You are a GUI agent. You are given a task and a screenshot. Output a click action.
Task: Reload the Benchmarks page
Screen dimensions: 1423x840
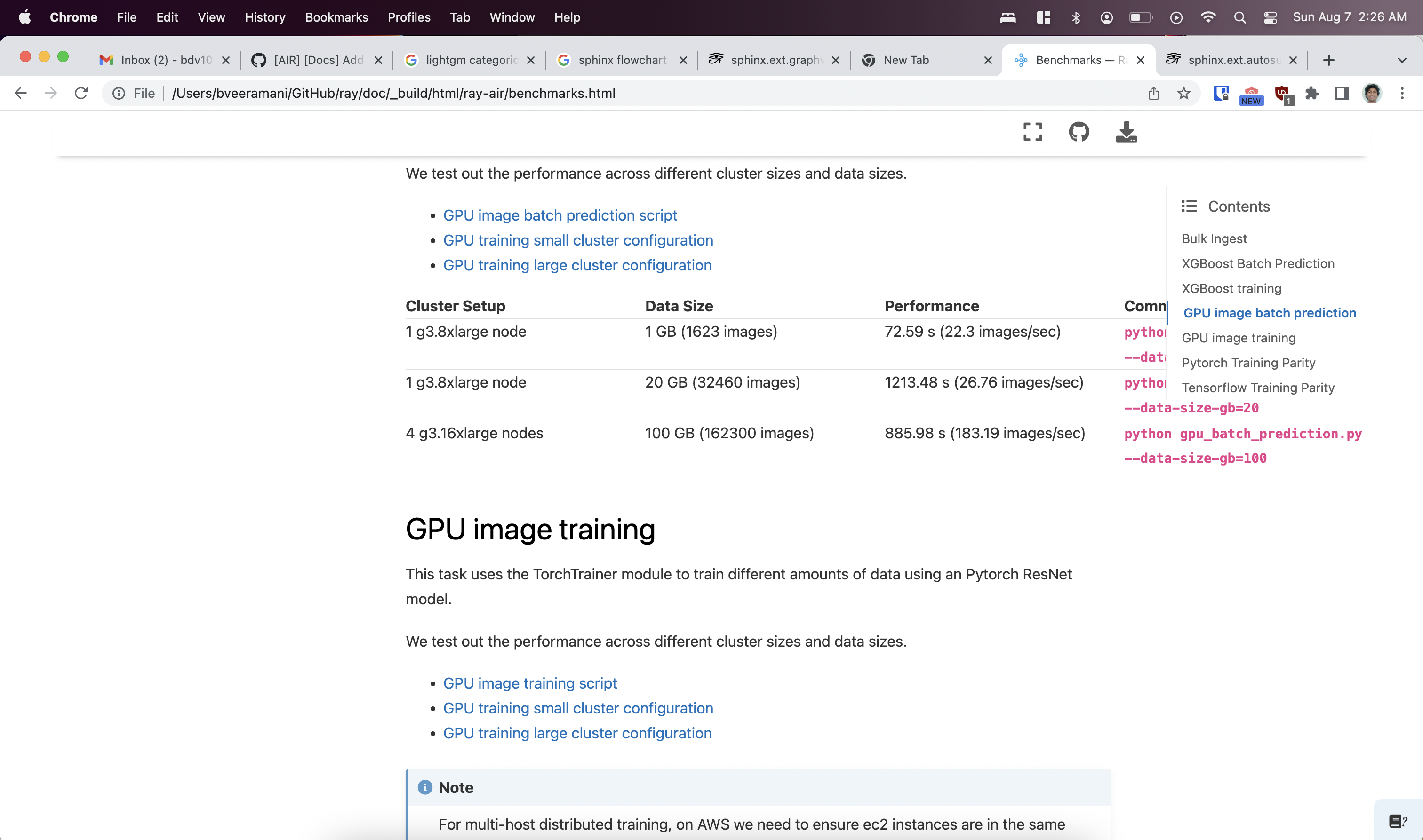coord(81,94)
